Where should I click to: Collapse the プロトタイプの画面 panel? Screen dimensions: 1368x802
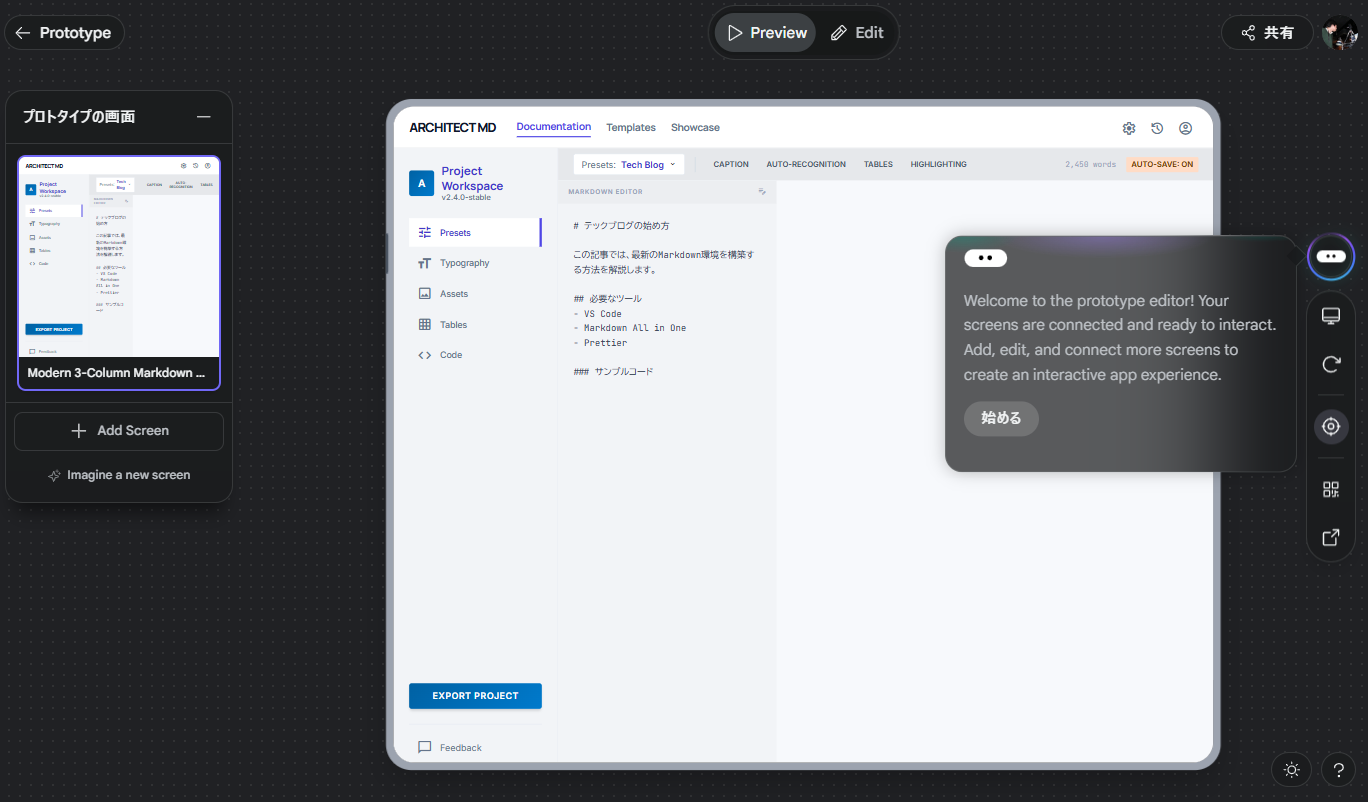(x=204, y=117)
